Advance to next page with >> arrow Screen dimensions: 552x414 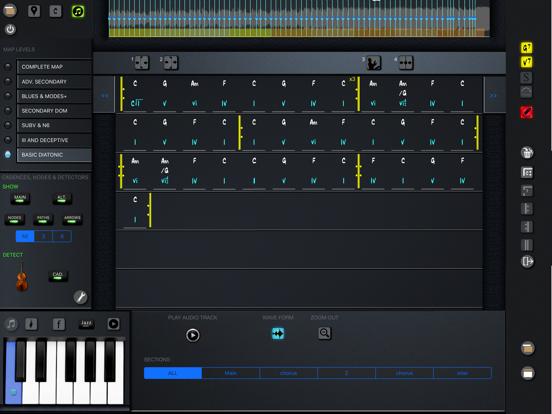tap(493, 95)
